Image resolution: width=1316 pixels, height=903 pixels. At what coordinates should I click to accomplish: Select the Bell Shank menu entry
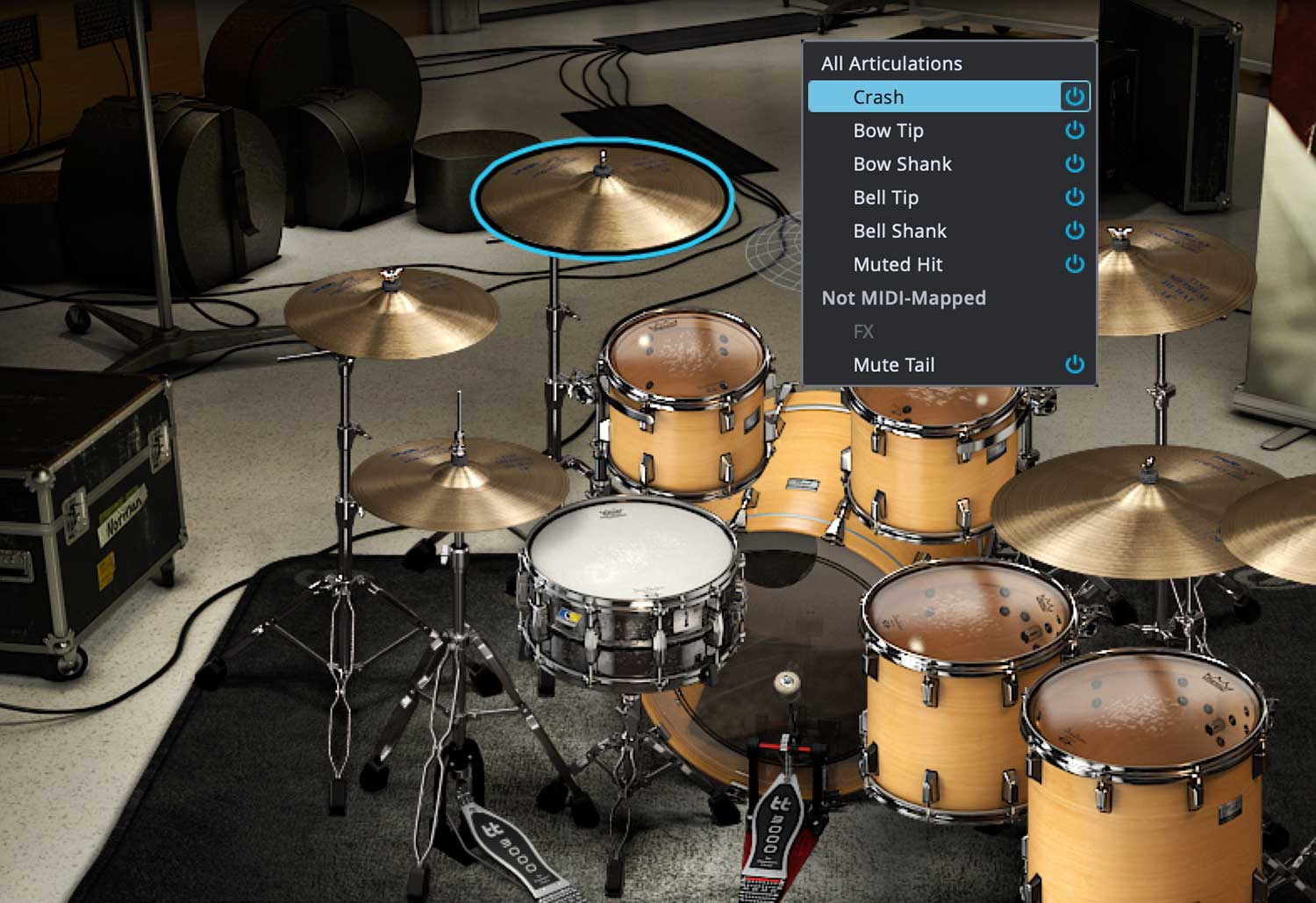[899, 231]
